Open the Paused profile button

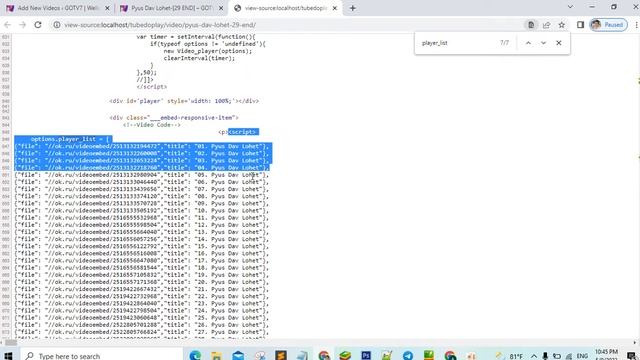pos(609,25)
